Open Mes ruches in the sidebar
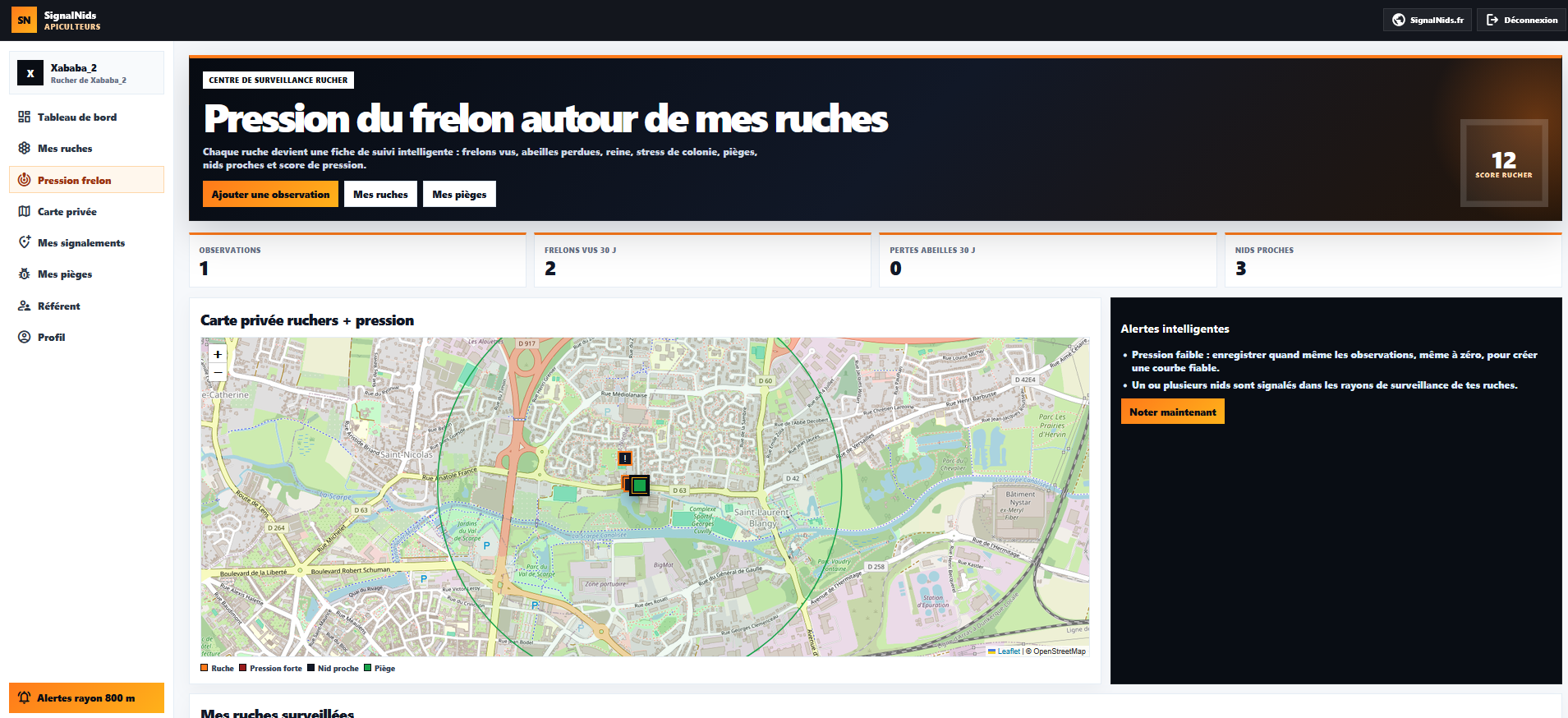Viewport: 1568px width, 718px height. (x=86, y=149)
